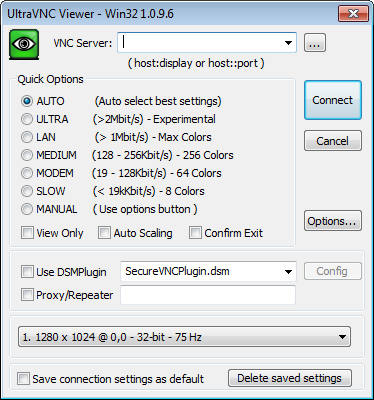Select MEDIUM 256 Colors option
374x400 pixels.
tap(27, 155)
